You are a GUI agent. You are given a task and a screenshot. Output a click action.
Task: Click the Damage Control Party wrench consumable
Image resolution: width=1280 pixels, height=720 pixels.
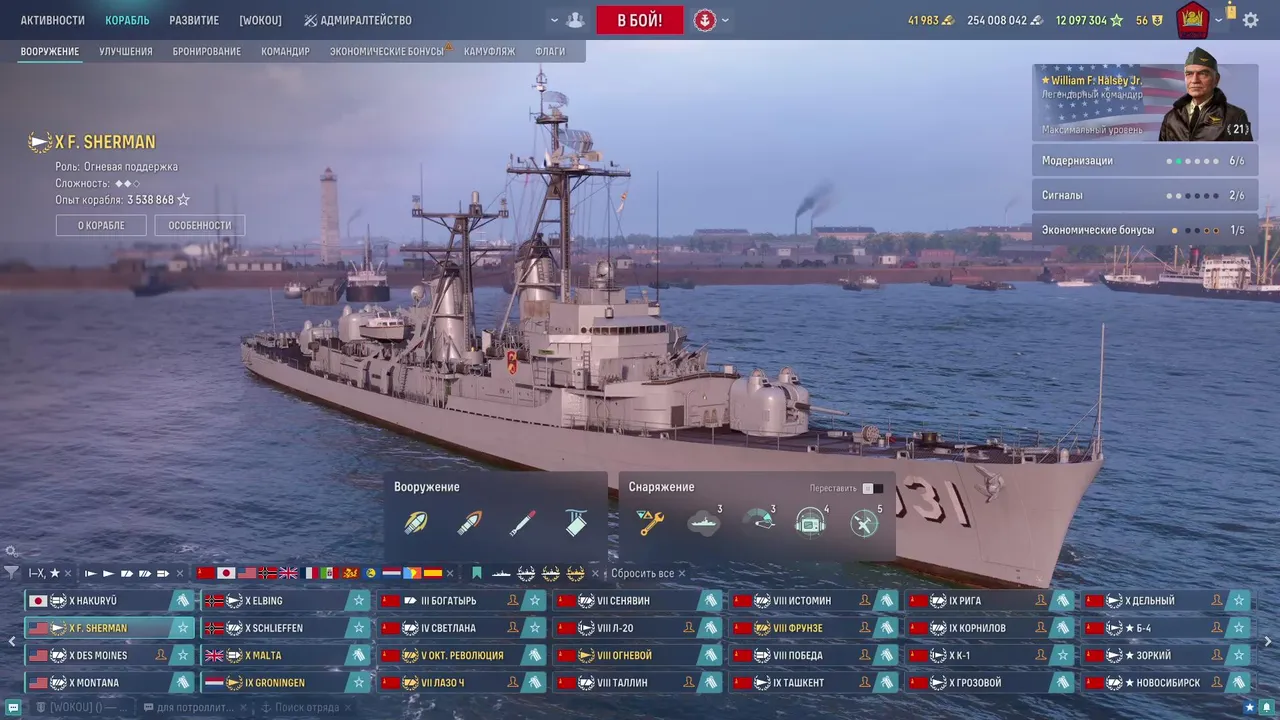coord(651,522)
